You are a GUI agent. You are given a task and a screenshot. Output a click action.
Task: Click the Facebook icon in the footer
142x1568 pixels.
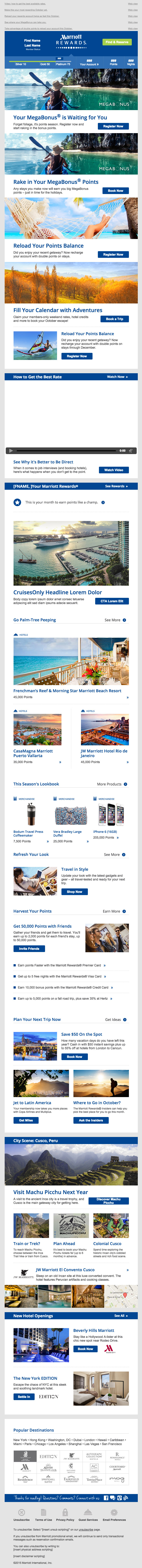[x=105, y=1497]
